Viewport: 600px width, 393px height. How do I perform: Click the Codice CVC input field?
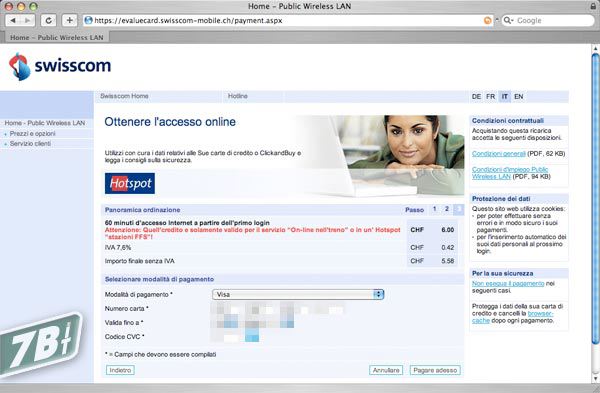tap(235, 337)
